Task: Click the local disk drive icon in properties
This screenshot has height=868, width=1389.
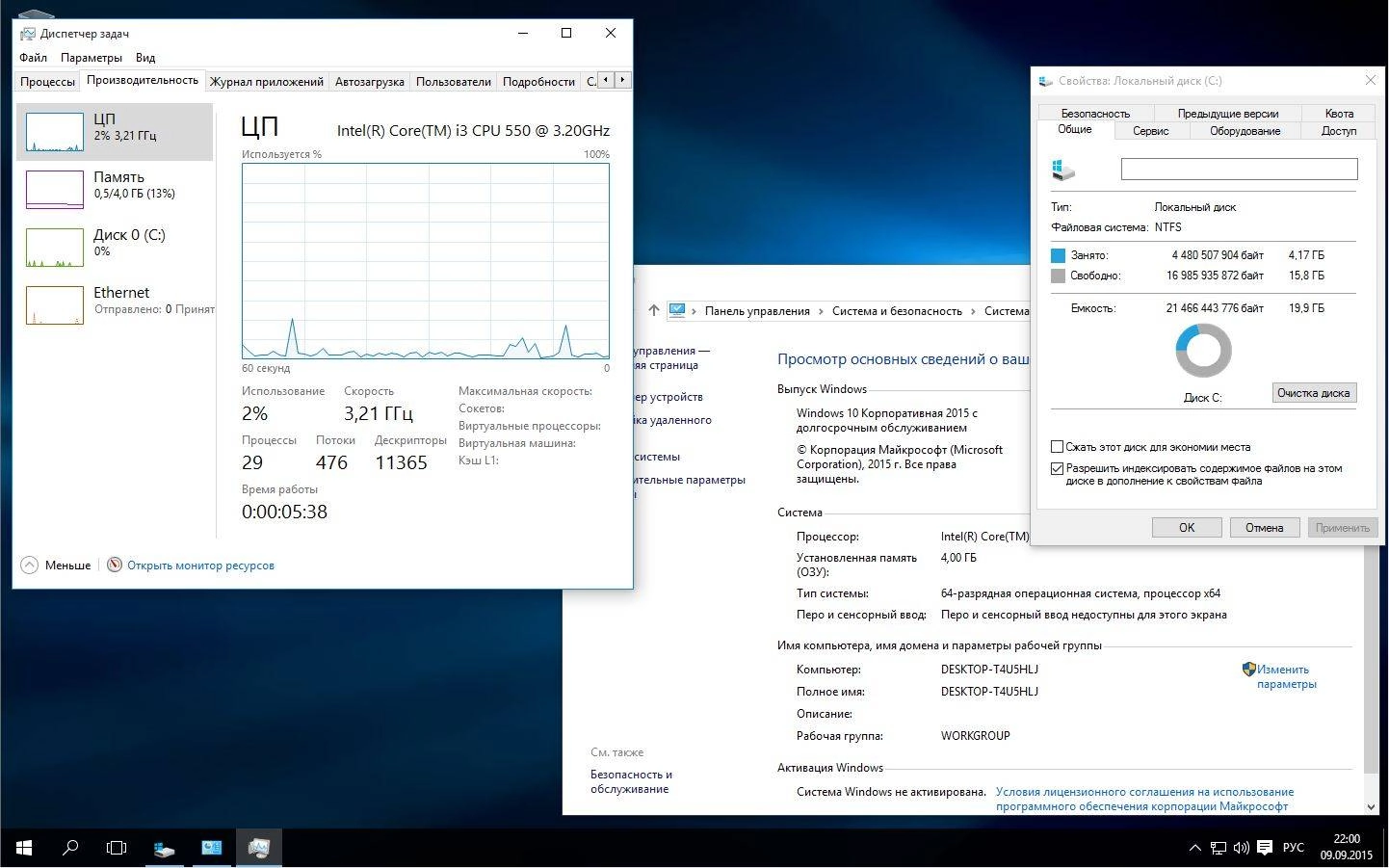Action: coord(1063,171)
